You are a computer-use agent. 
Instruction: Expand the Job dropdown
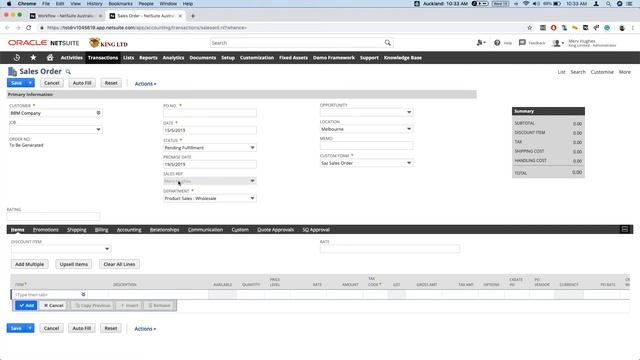(x=98, y=129)
